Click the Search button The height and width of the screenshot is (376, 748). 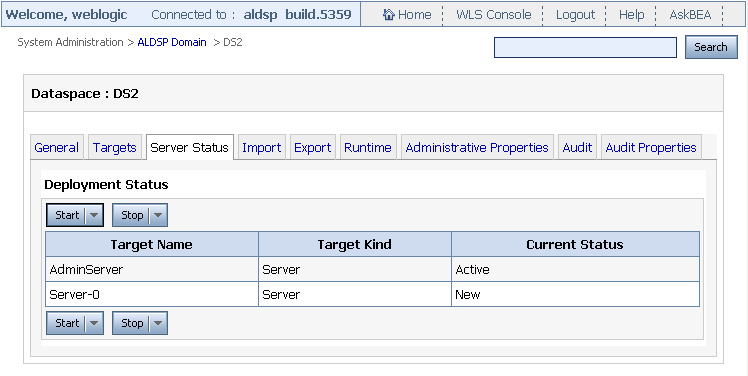711,47
